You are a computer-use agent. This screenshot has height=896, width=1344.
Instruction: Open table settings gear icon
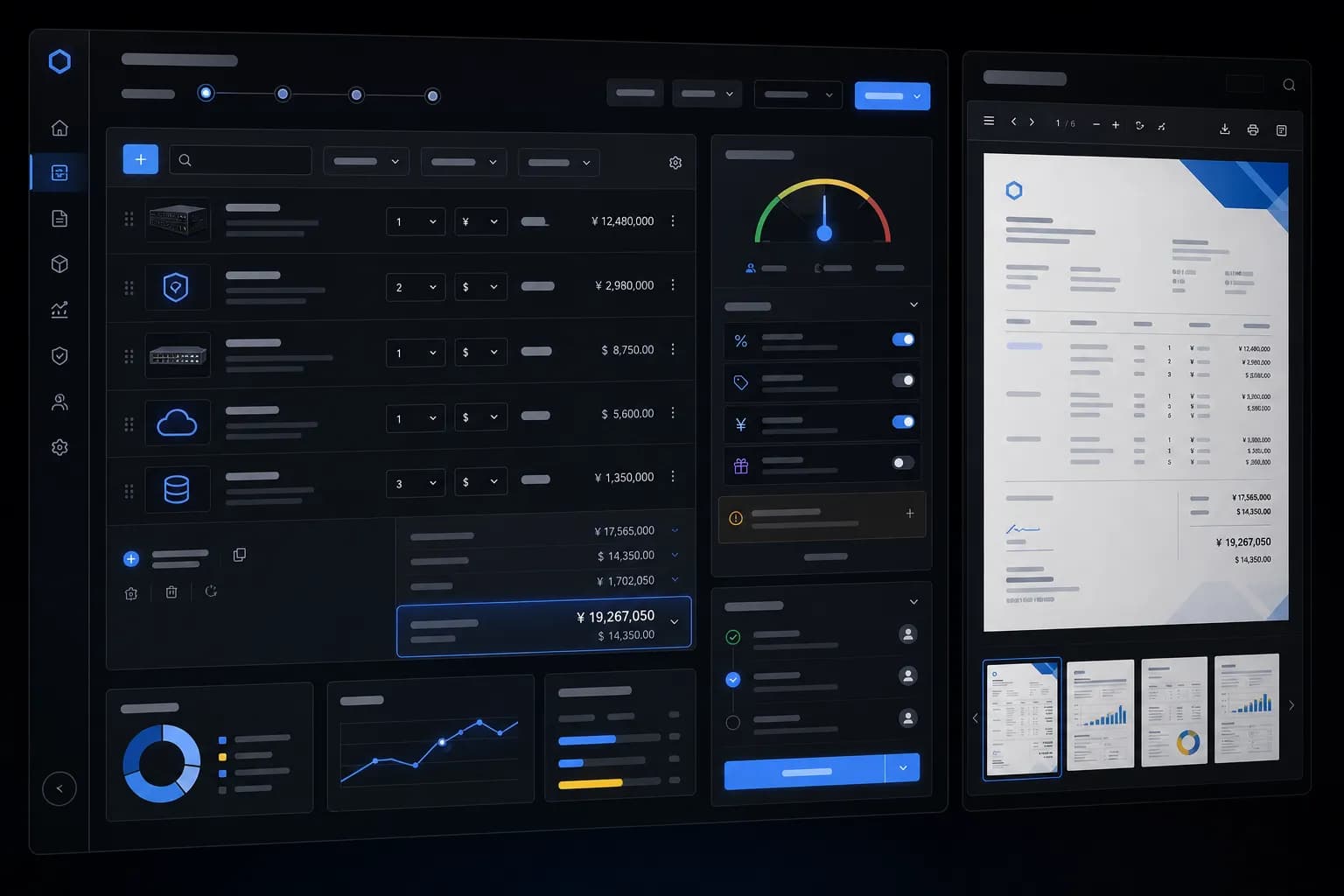click(675, 163)
